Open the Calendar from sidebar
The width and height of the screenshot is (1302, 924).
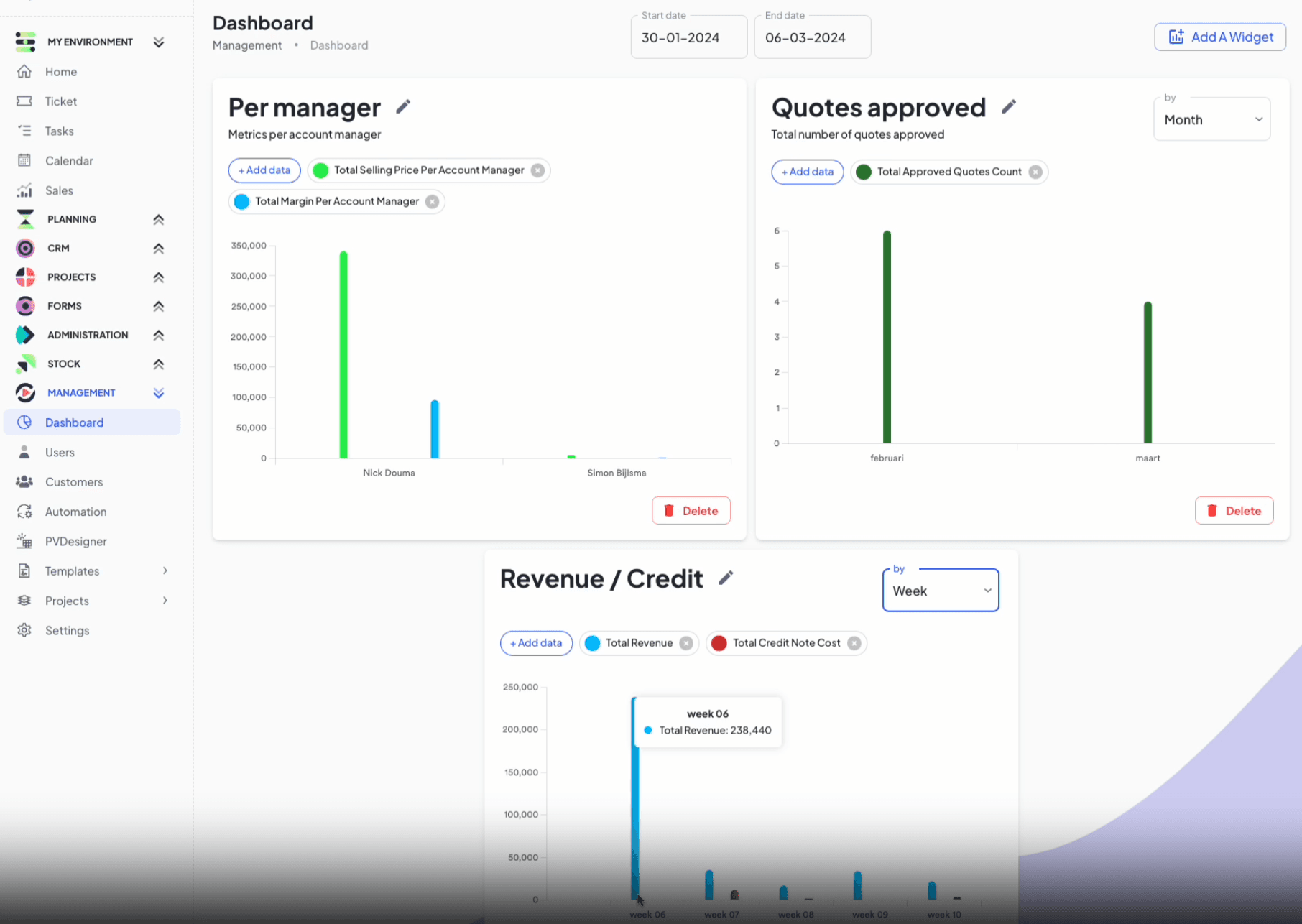click(68, 161)
